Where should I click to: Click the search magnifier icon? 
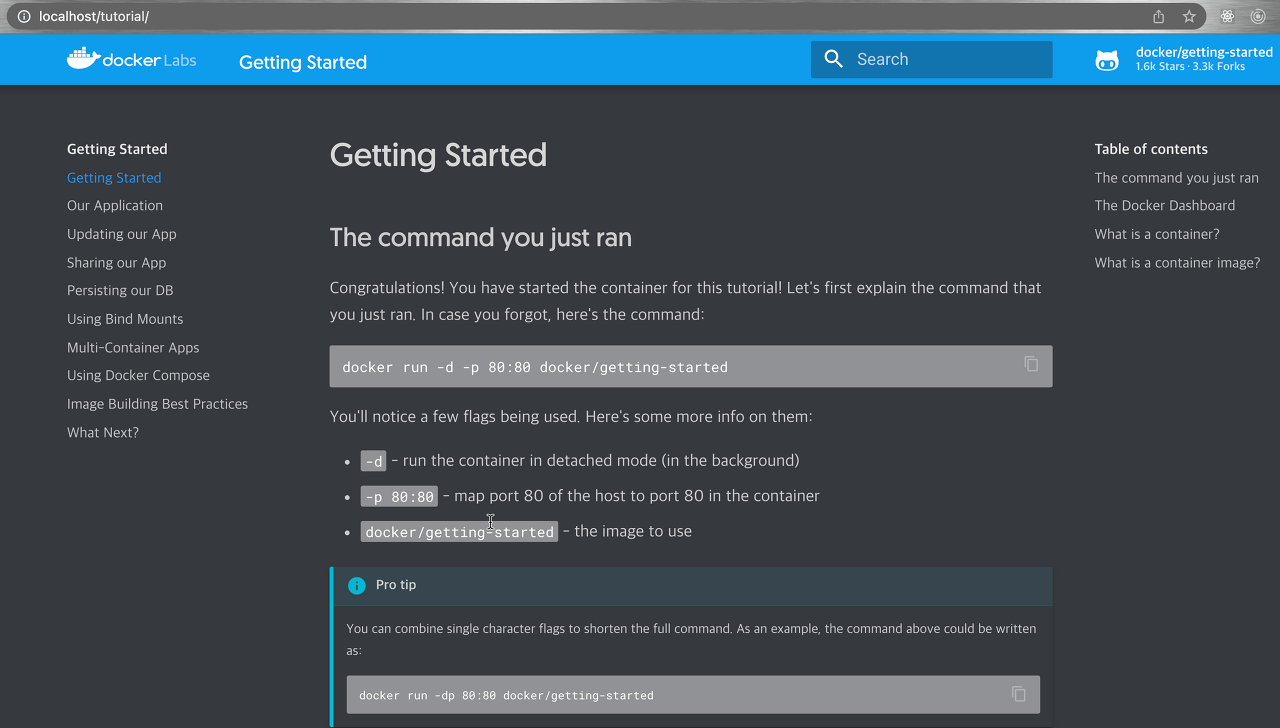pos(834,59)
